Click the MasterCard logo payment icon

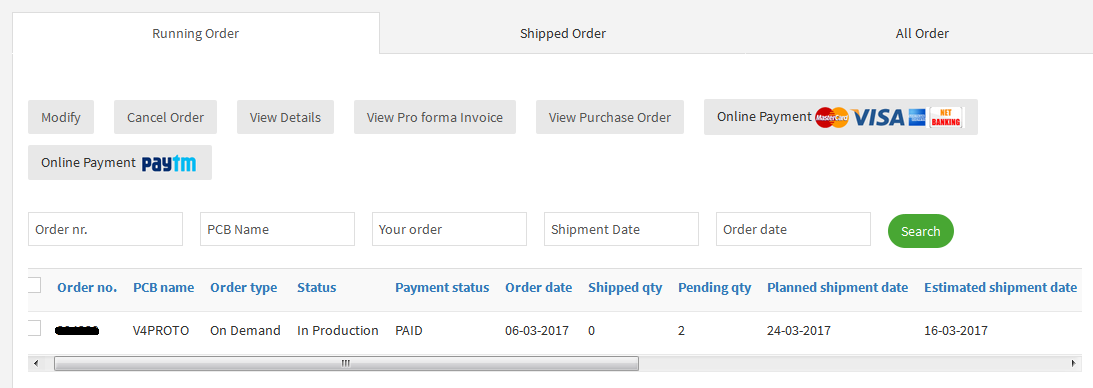click(x=832, y=118)
